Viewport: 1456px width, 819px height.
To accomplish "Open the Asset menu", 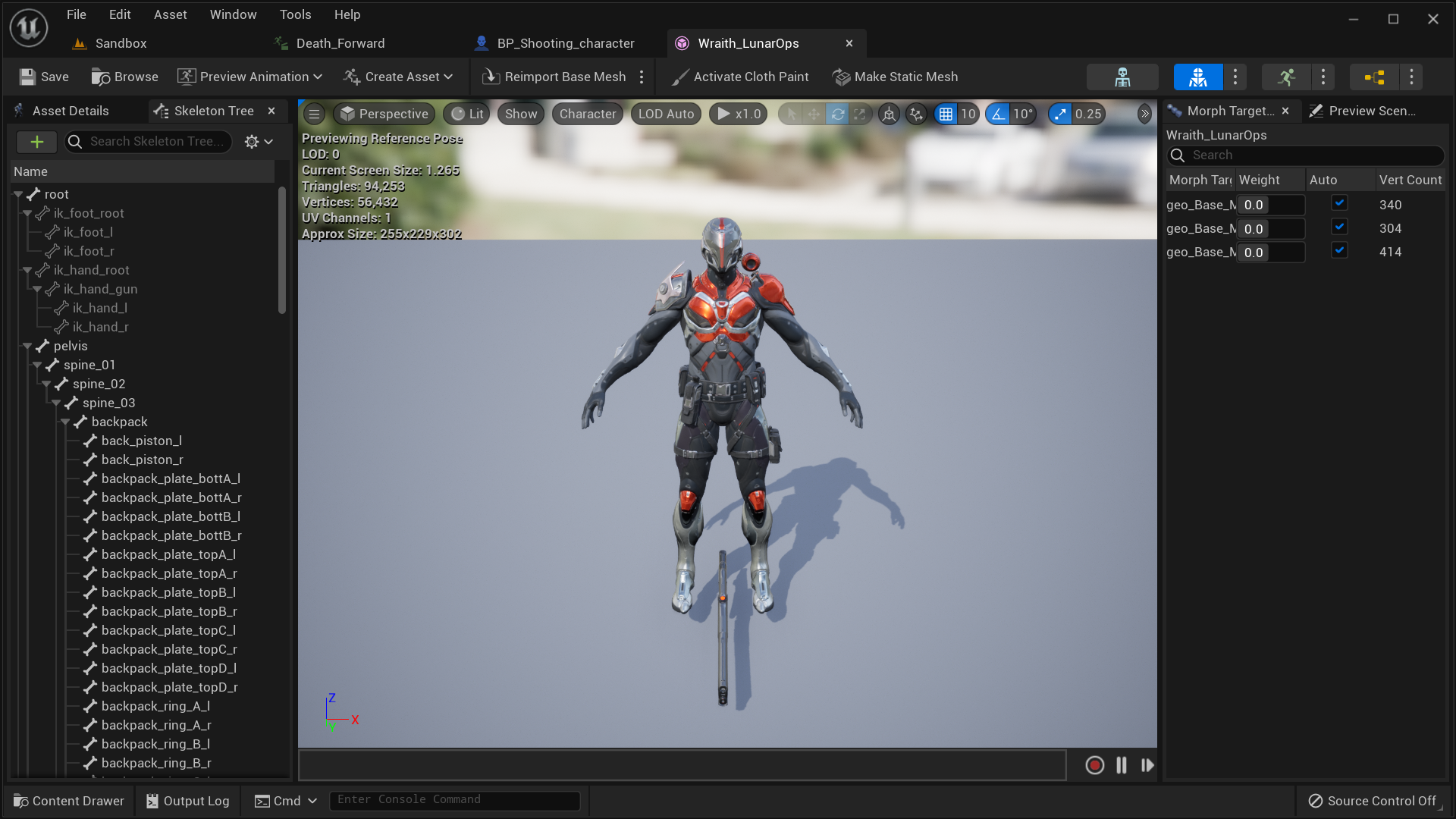I will point(170,14).
